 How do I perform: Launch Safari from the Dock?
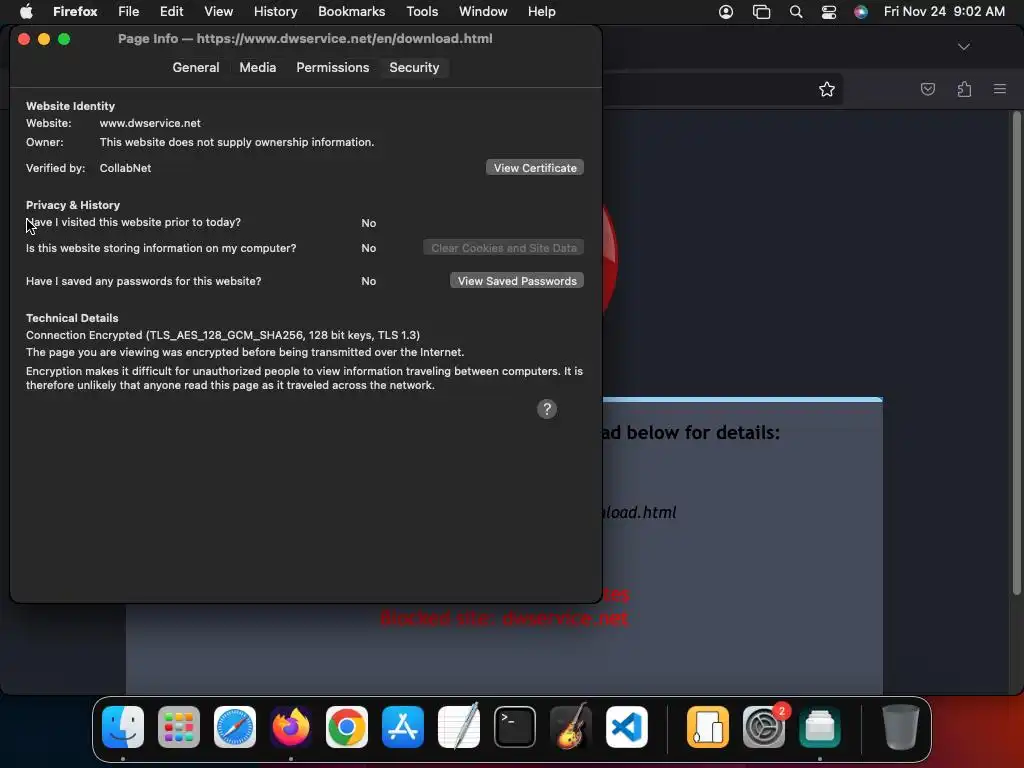tap(234, 727)
